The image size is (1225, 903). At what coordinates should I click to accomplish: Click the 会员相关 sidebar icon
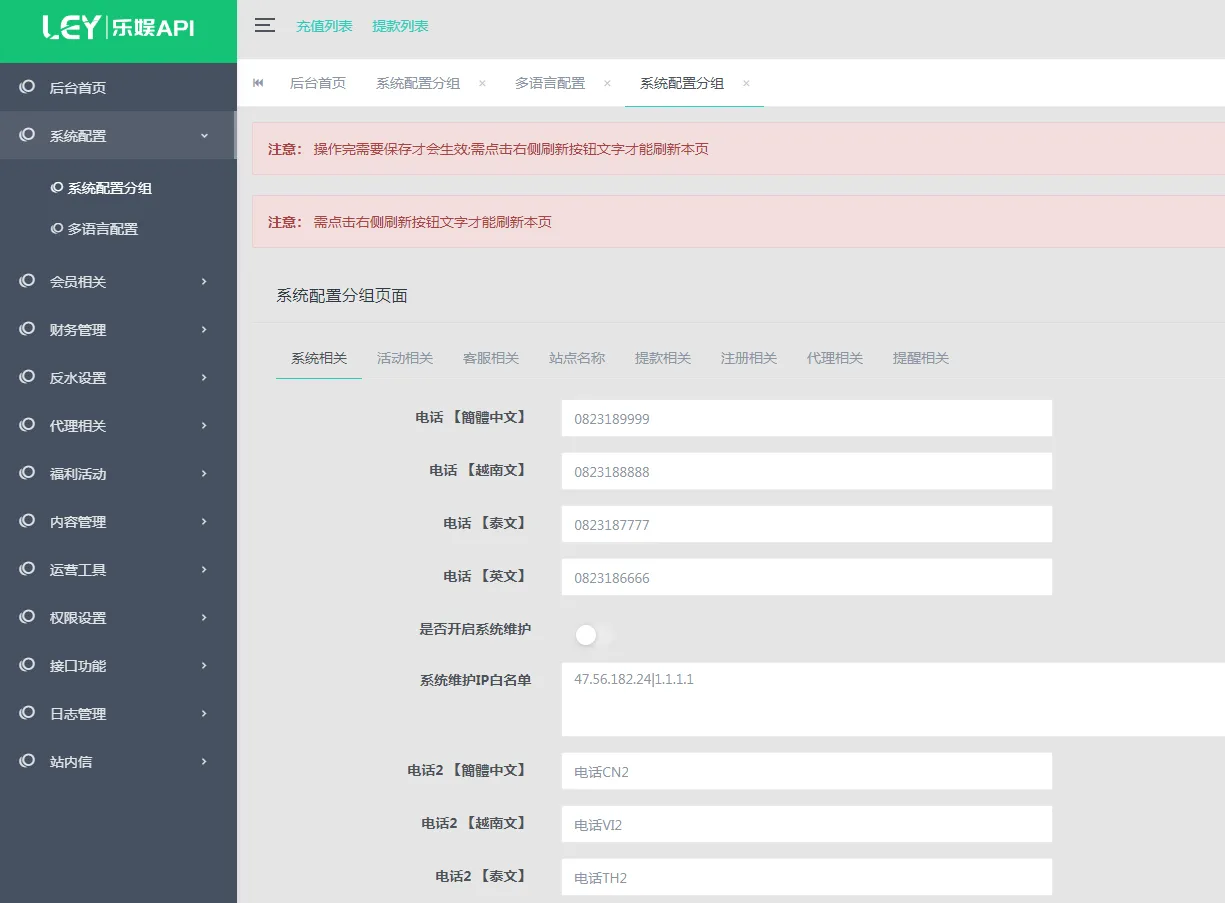click(x=27, y=281)
